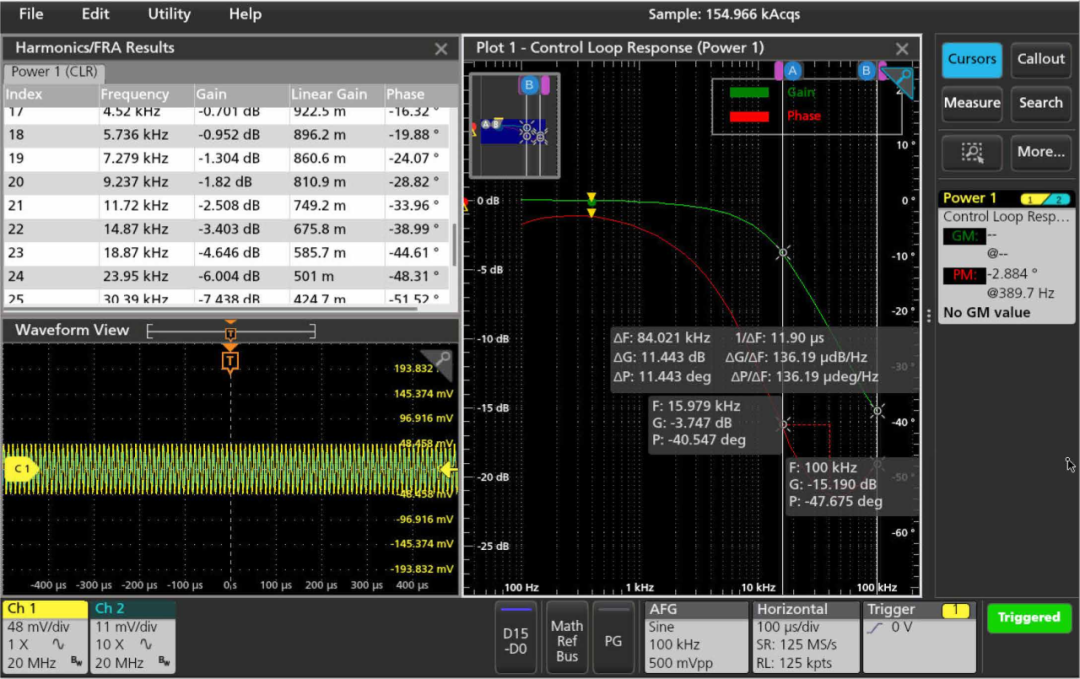Click the Measure button
Viewport: 1080px width, 679px height.
coord(972,103)
